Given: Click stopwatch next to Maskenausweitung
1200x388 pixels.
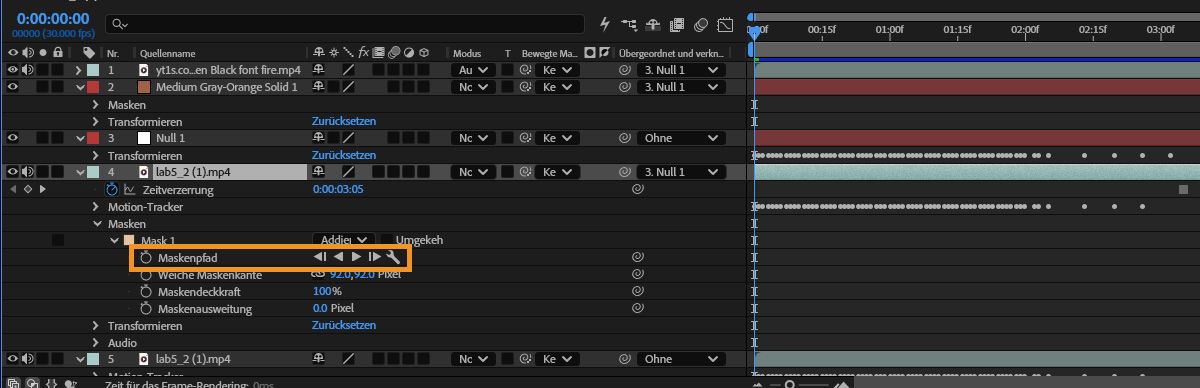Looking at the screenshot, I should pos(146,308).
